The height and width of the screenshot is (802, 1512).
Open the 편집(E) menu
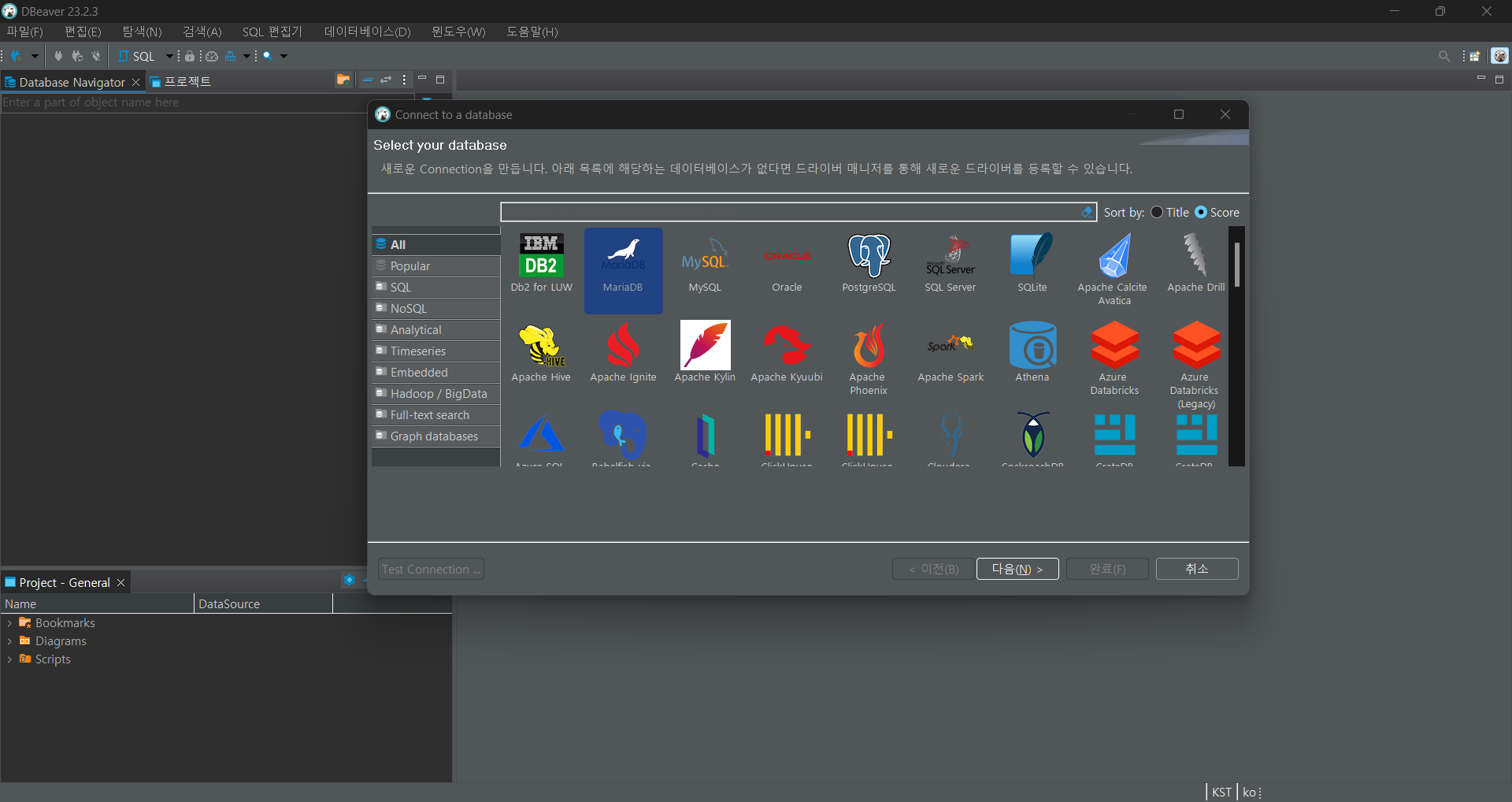[83, 32]
